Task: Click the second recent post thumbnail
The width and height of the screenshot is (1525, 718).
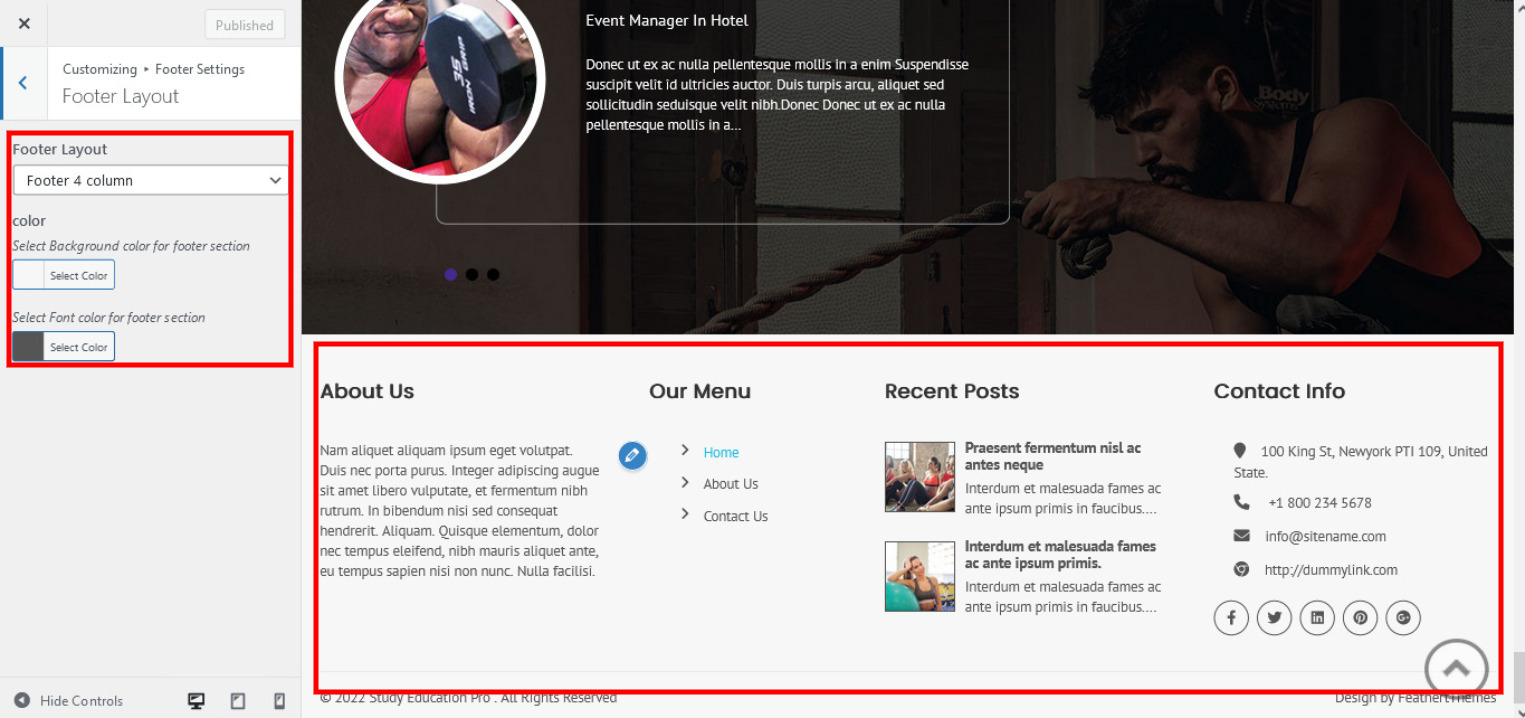Action: click(x=920, y=576)
